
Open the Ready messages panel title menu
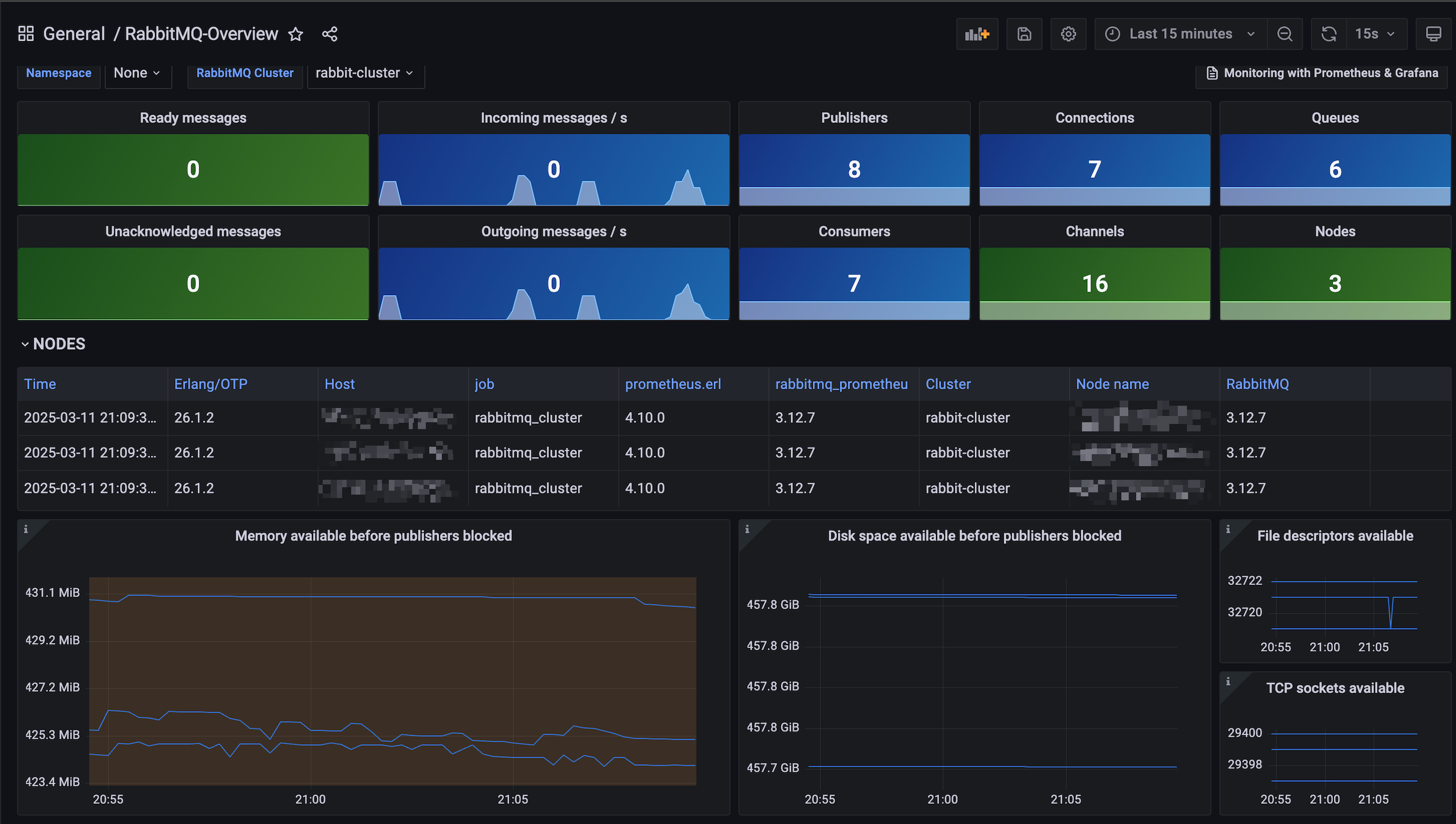pos(193,118)
